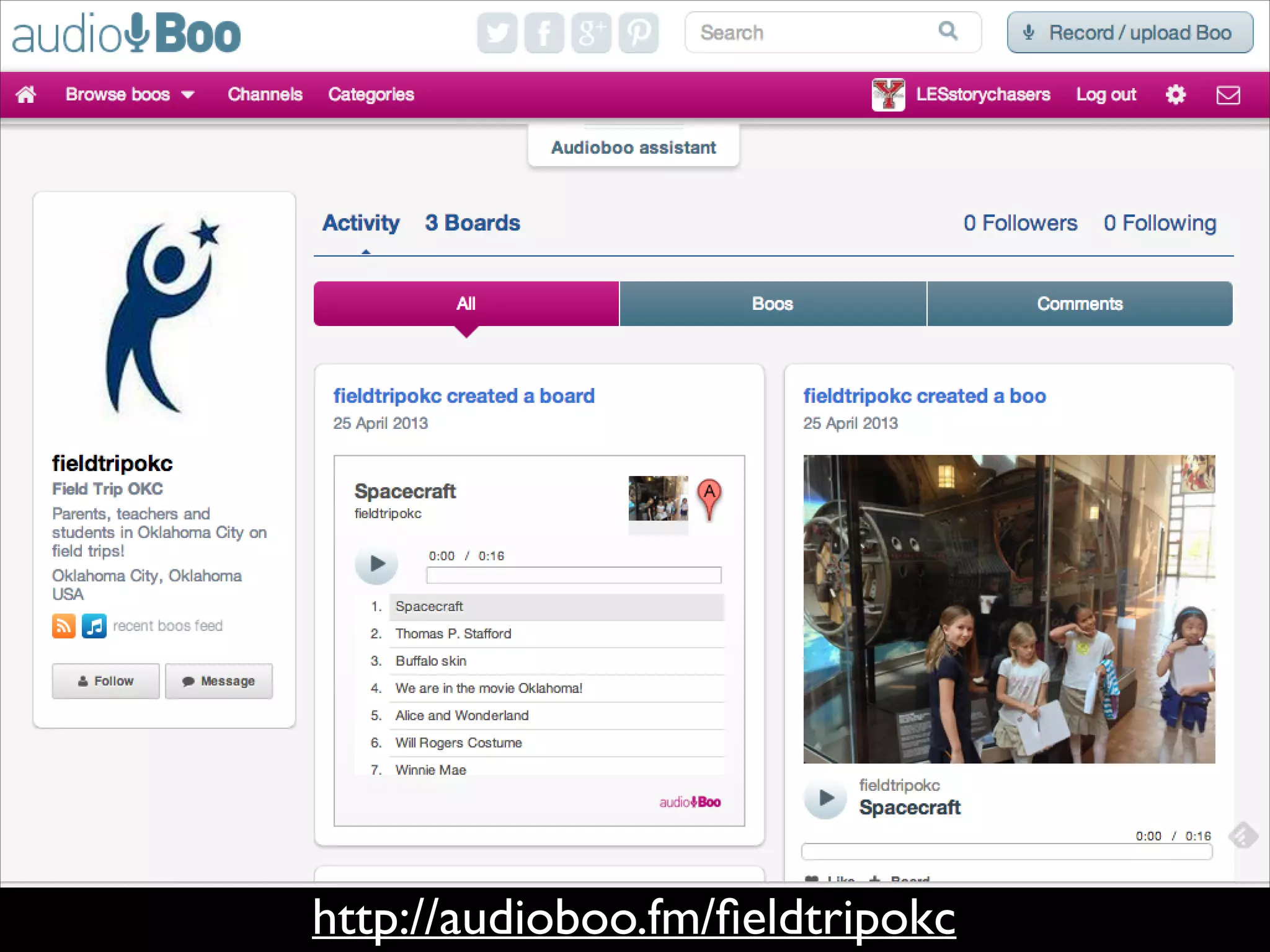Click the Follow button
Screen dimensions: 1270x952
pyautogui.click(x=105, y=681)
